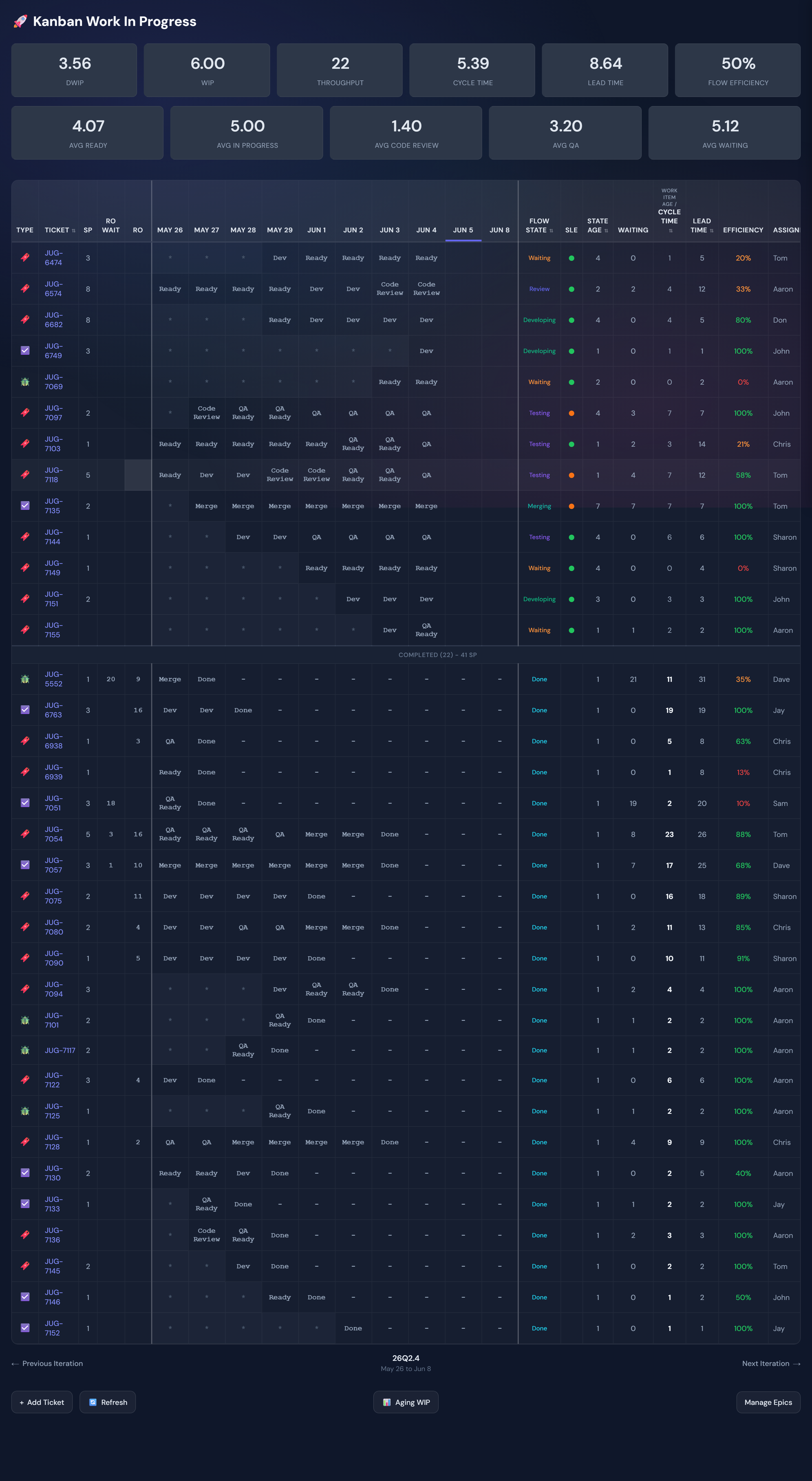Open ticket link JUG-7144

pos(54,537)
